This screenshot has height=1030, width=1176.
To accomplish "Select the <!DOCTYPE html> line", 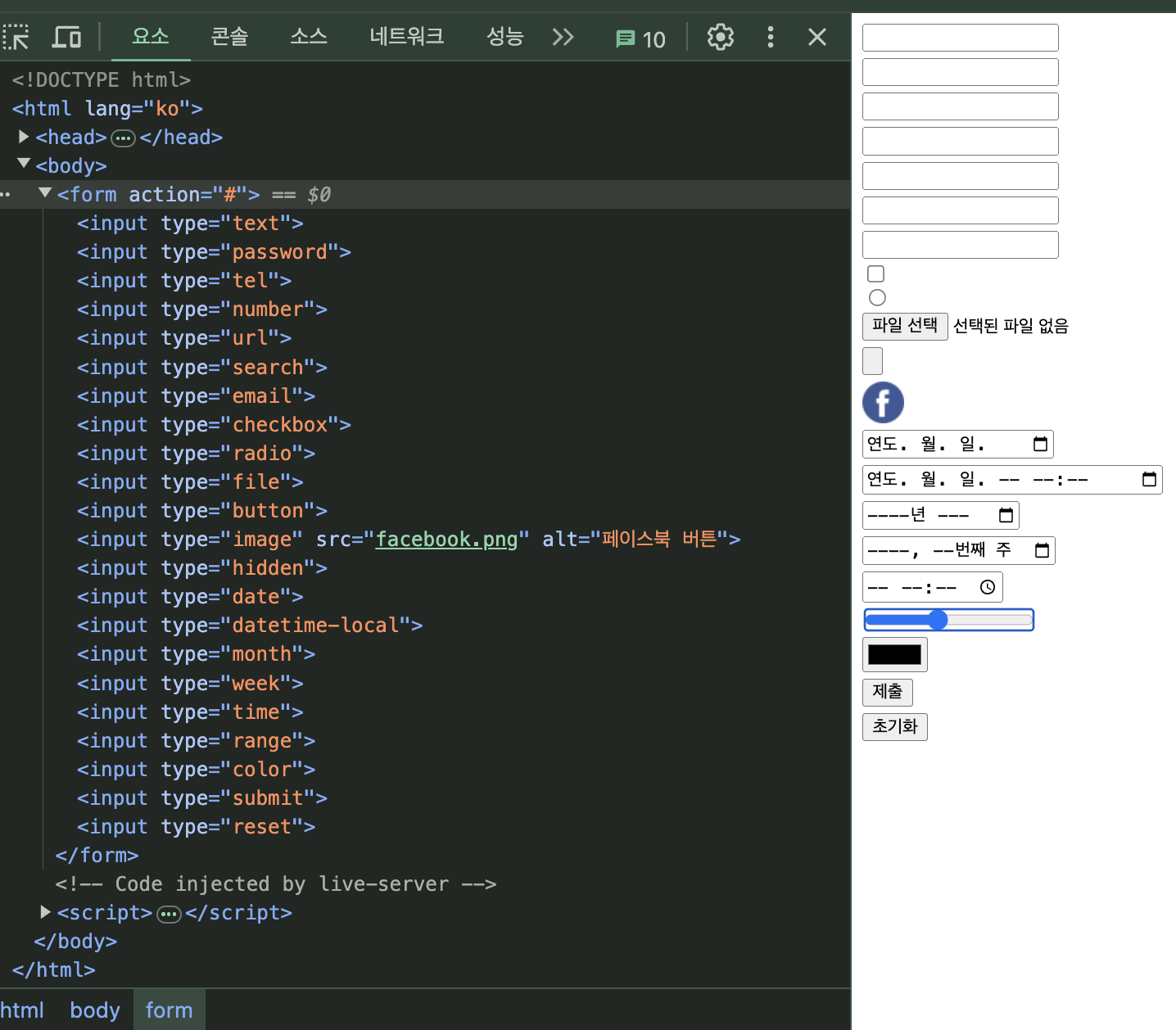I will [102, 79].
